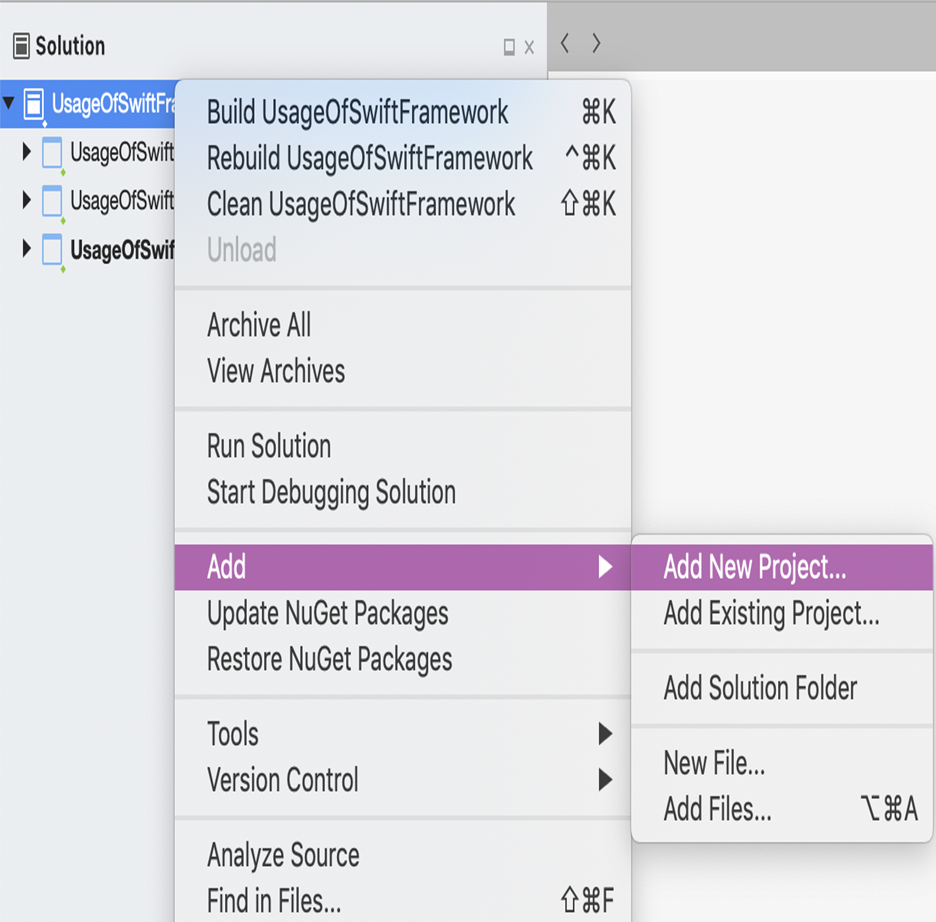Click the Solution pad icon in header

[x=21, y=46]
